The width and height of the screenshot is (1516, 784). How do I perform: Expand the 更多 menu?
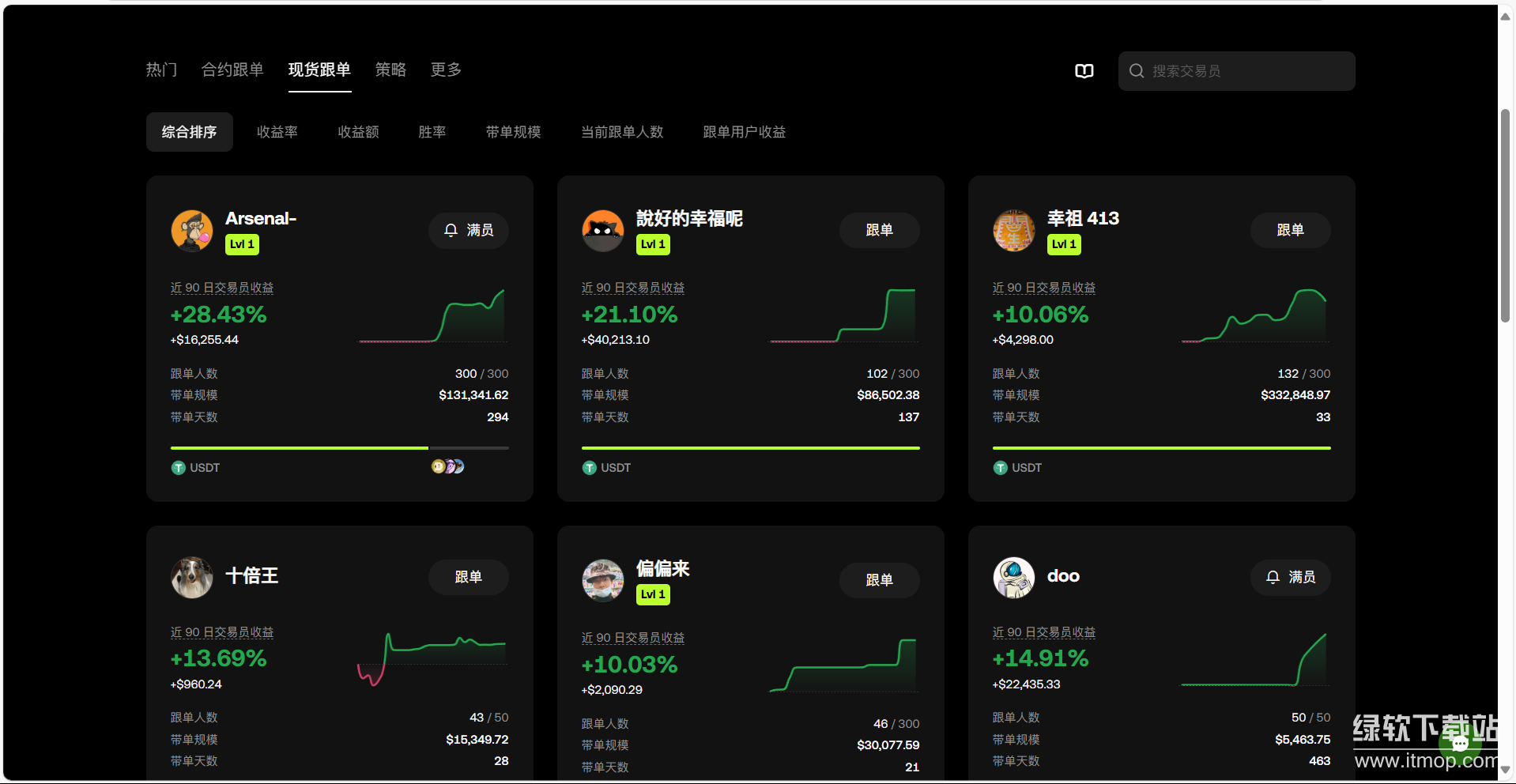pos(446,70)
